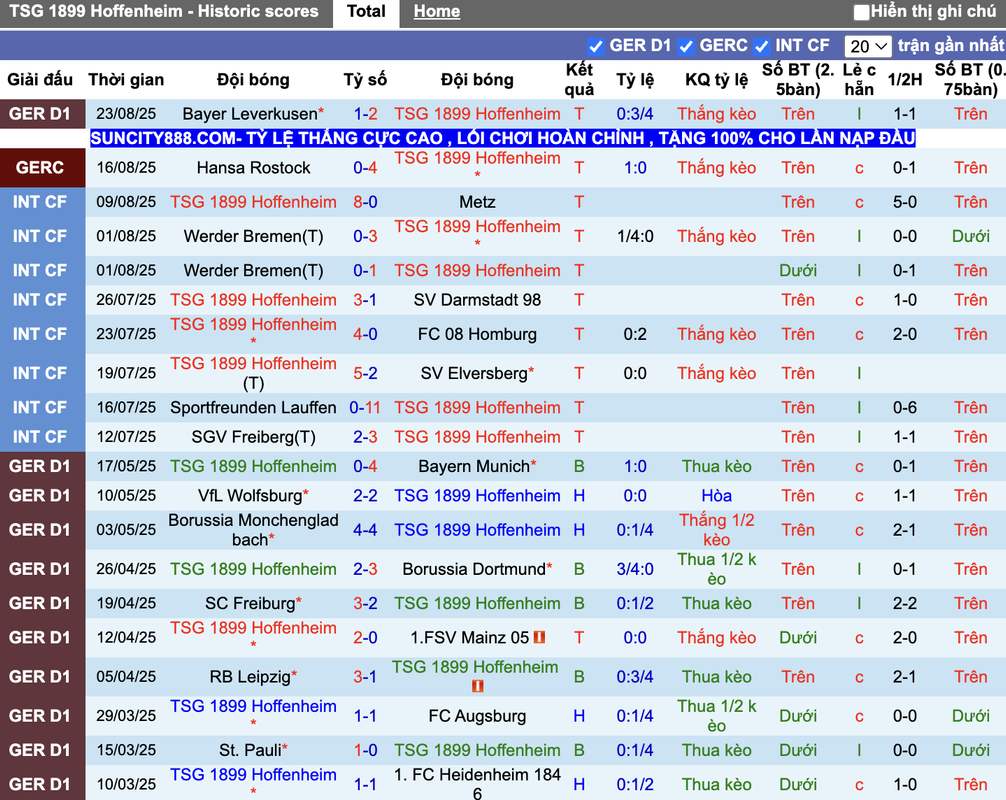Select SV Darmstadt 98 team
Image resolution: width=1006 pixels, height=800 pixels.
point(477,300)
